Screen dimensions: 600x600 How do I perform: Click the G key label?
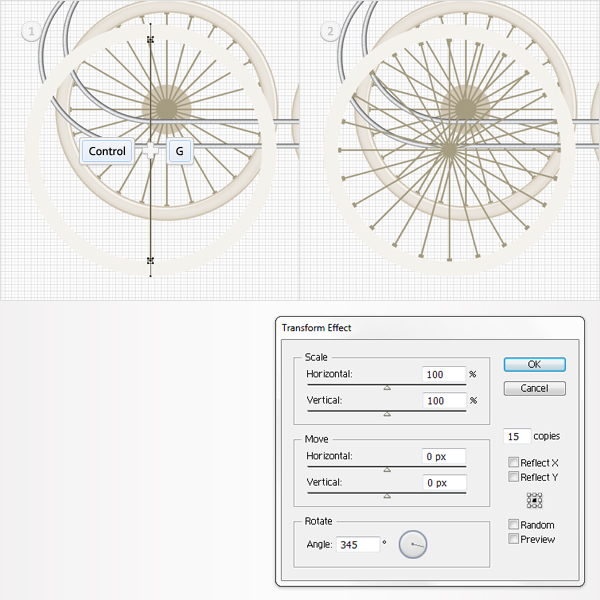(179, 151)
